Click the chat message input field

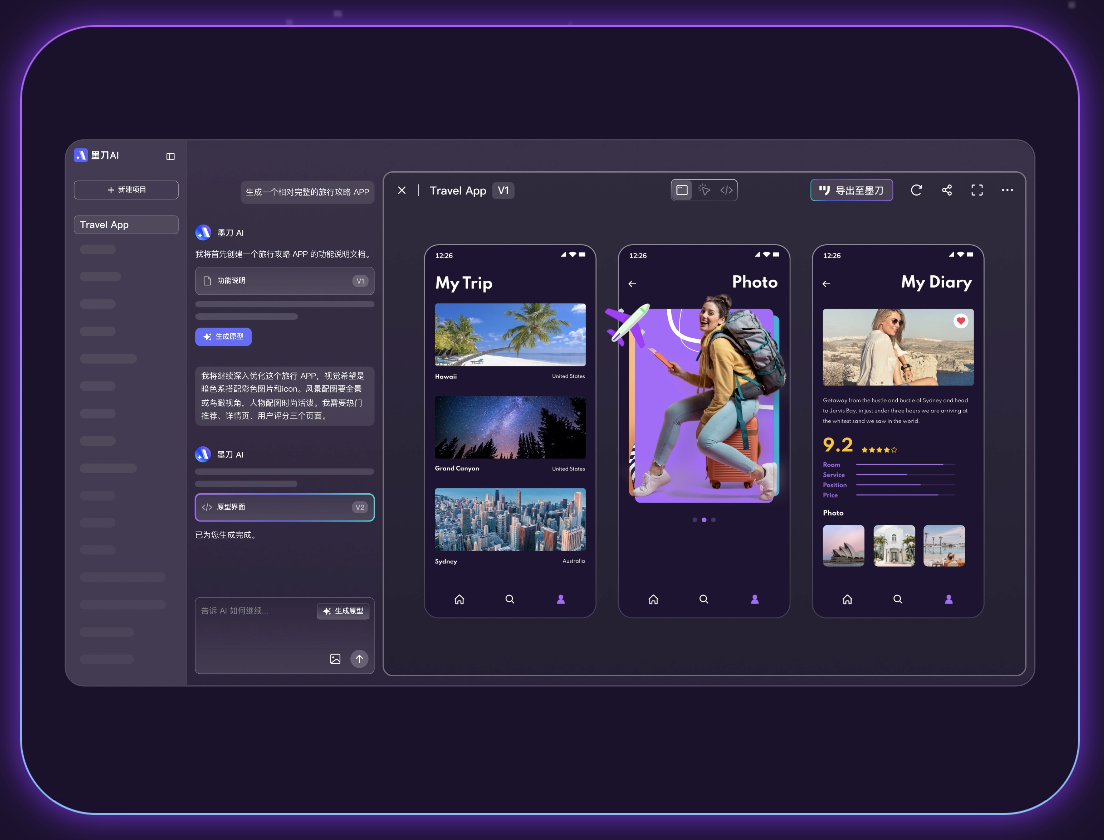[255, 611]
